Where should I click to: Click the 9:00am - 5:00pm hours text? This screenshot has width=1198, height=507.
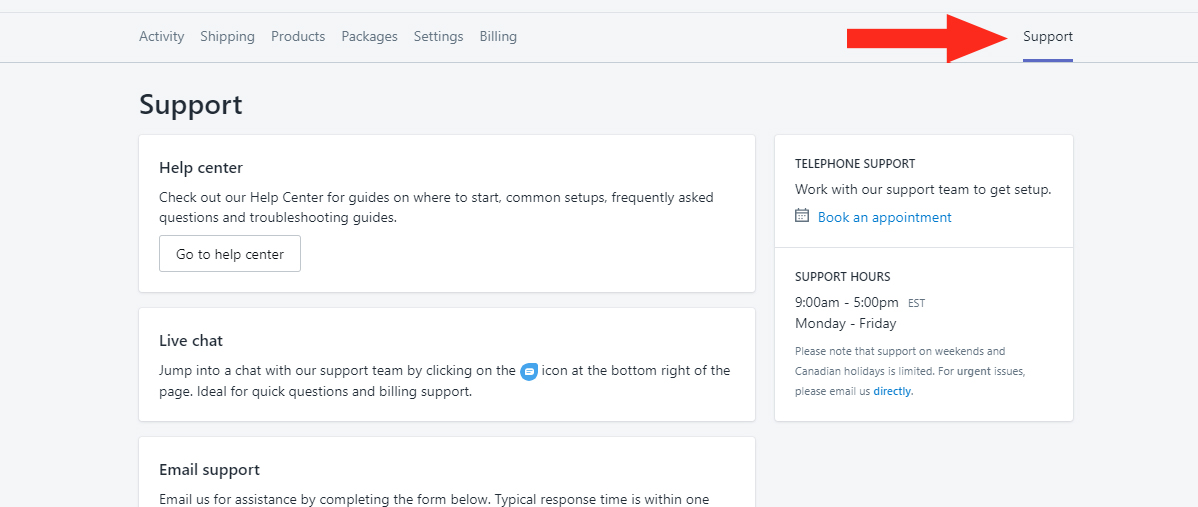point(847,302)
